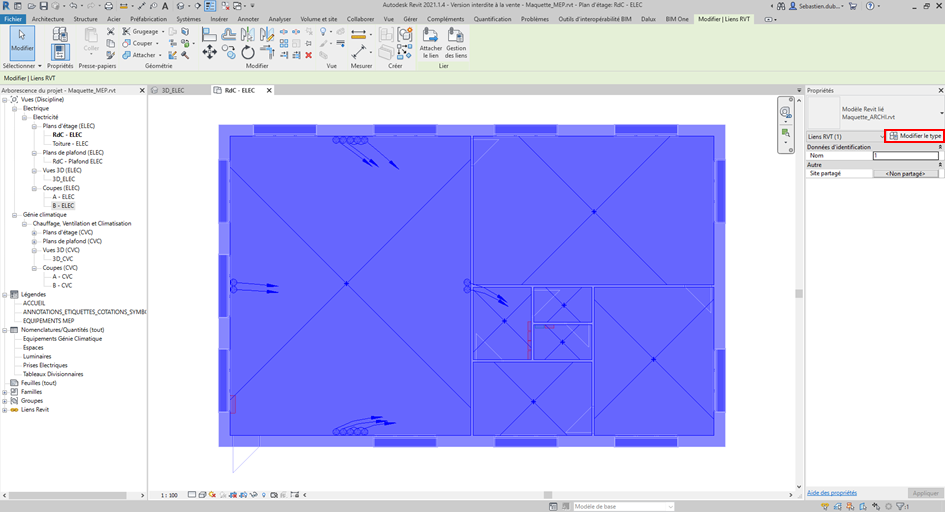The image size is (945, 512).
Task: Switch to the 3D_ELEC view tab
Action: point(172,90)
